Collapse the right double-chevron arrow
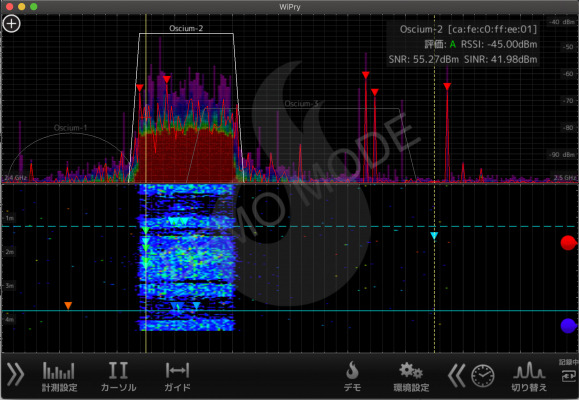Image resolution: width=579 pixels, height=400 pixels. (456, 376)
